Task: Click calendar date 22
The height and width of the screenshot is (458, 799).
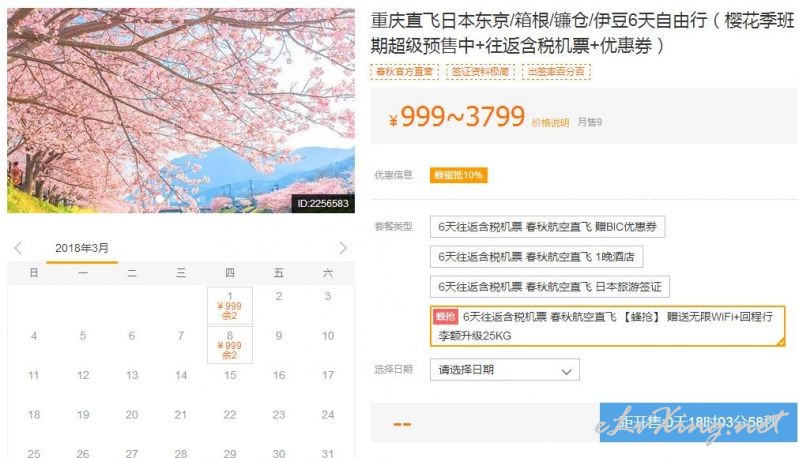Action: [x=230, y=415]
